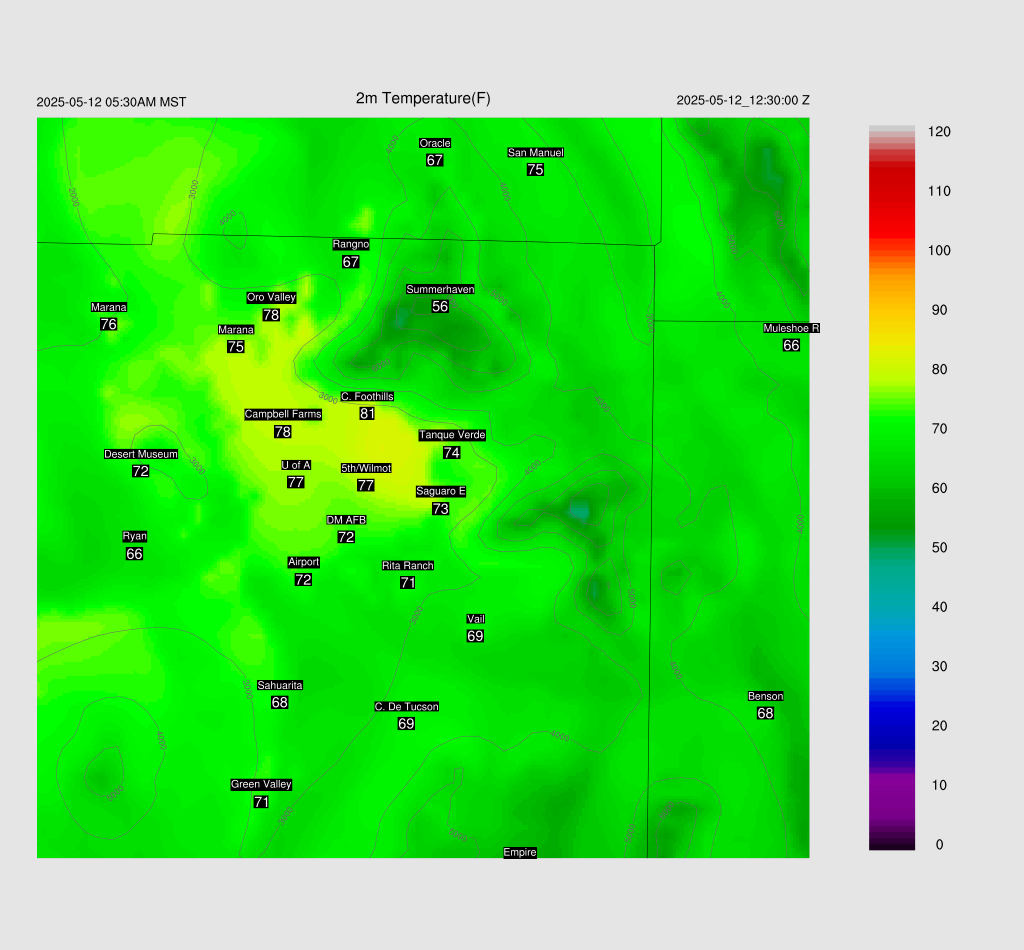Screen dimensions: 1024x950
Task: Click the 67 reading under Oracle
Action: (435, 160)
